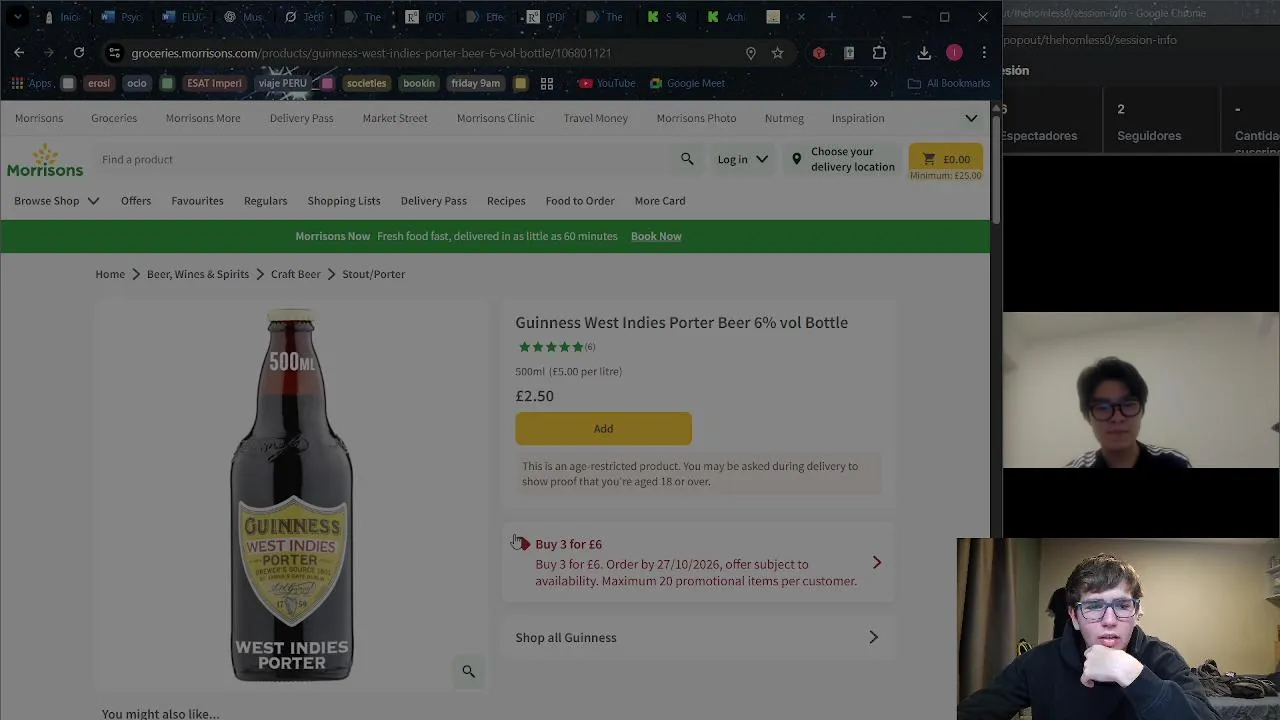Screen dimensions: 1280x720
Task: Open Favourites
Action: [x=197, y=200]
